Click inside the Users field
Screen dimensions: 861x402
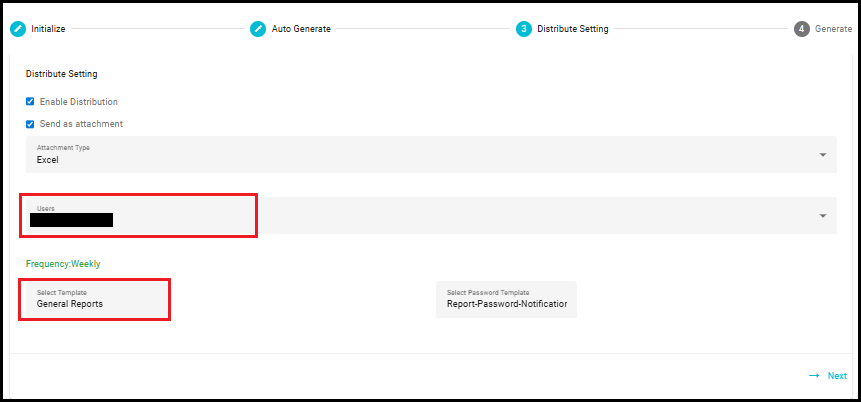click(x=431, y=216)
